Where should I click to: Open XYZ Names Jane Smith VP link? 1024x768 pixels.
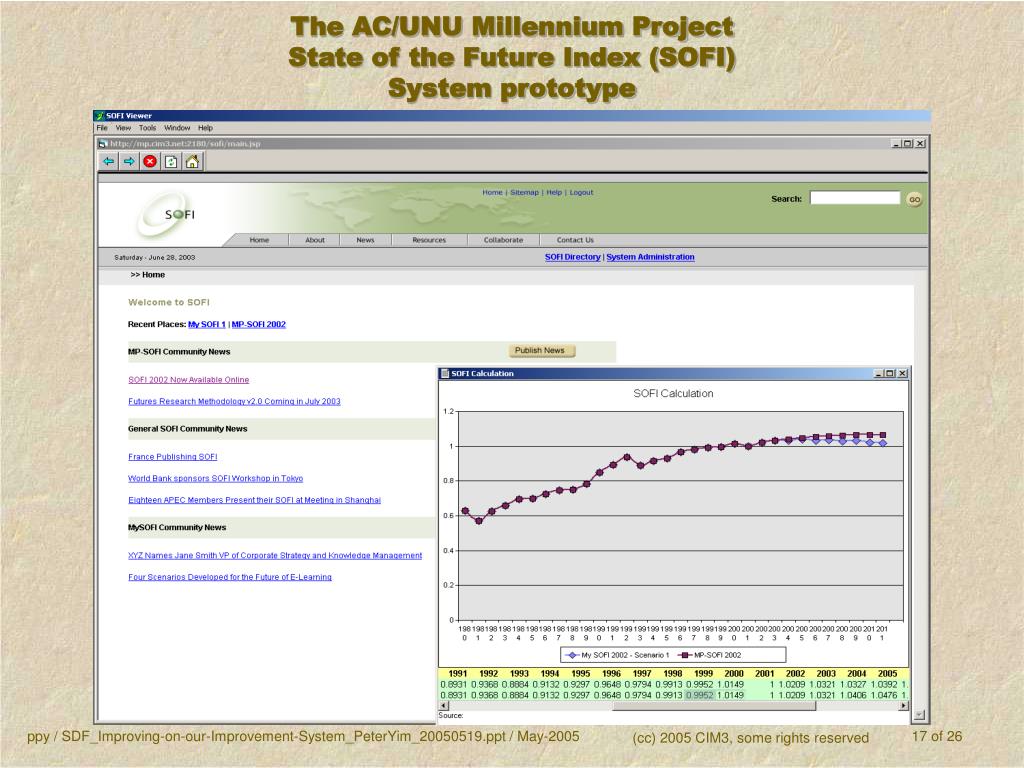275,556
